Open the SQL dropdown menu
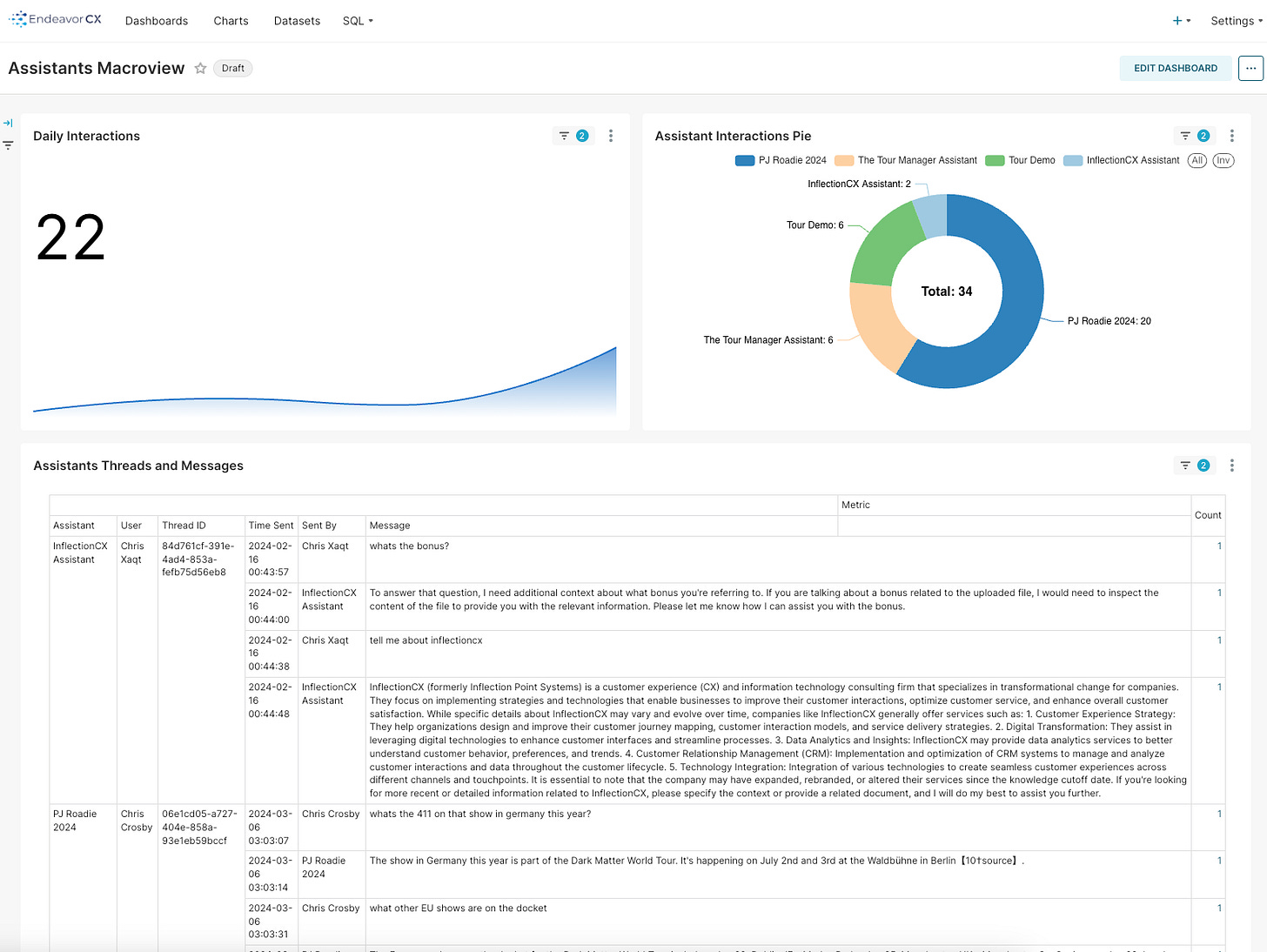Screen dimensions: 1267x952 pyautogui.click(x=358, y=21)
